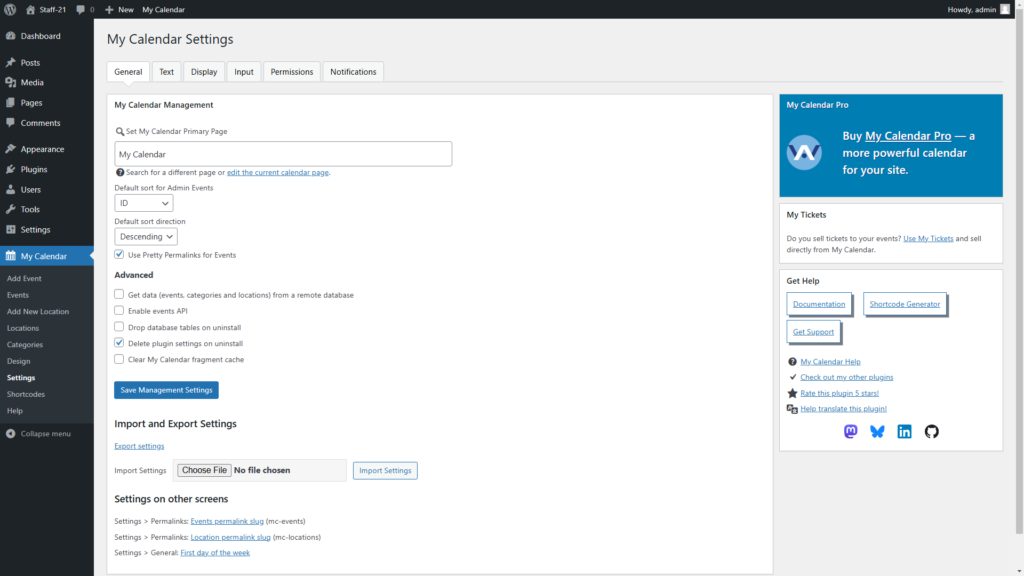Viewport: 1024px width, 576px height.
Task: Open the Howdy, admin account menu
Action: [x=978, y=9]
